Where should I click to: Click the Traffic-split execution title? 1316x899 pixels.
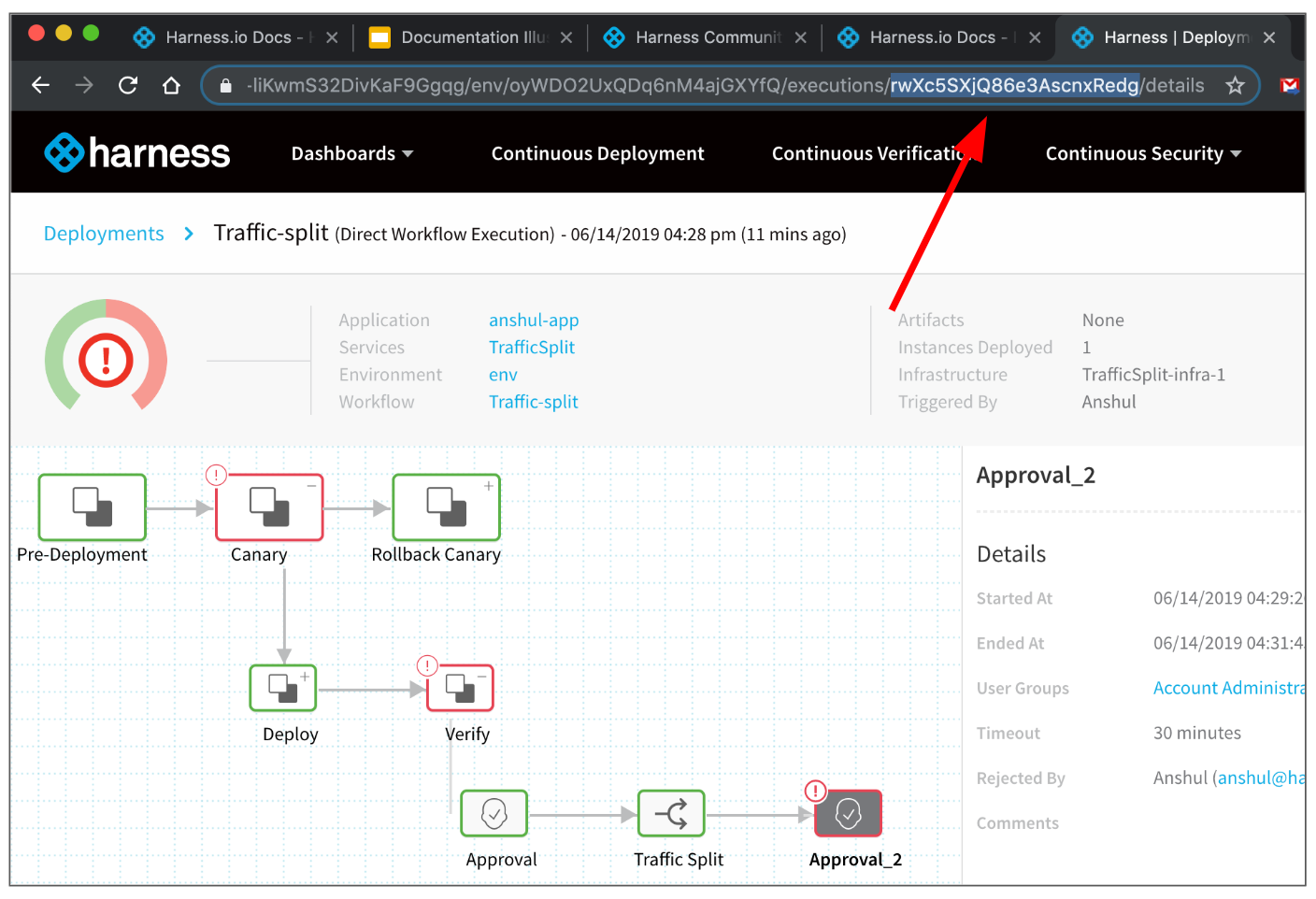[271, 233]
